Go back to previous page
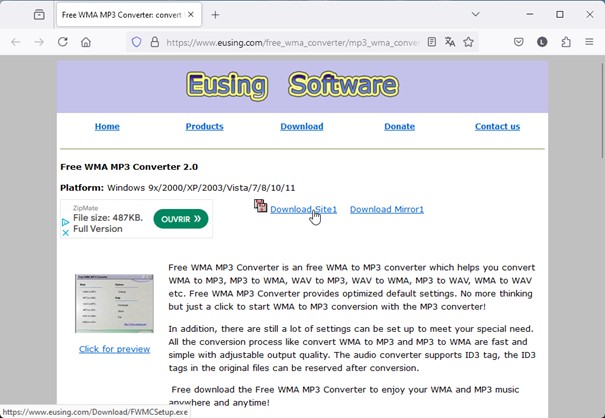This screenshot has width=605, height=418. 16,42
